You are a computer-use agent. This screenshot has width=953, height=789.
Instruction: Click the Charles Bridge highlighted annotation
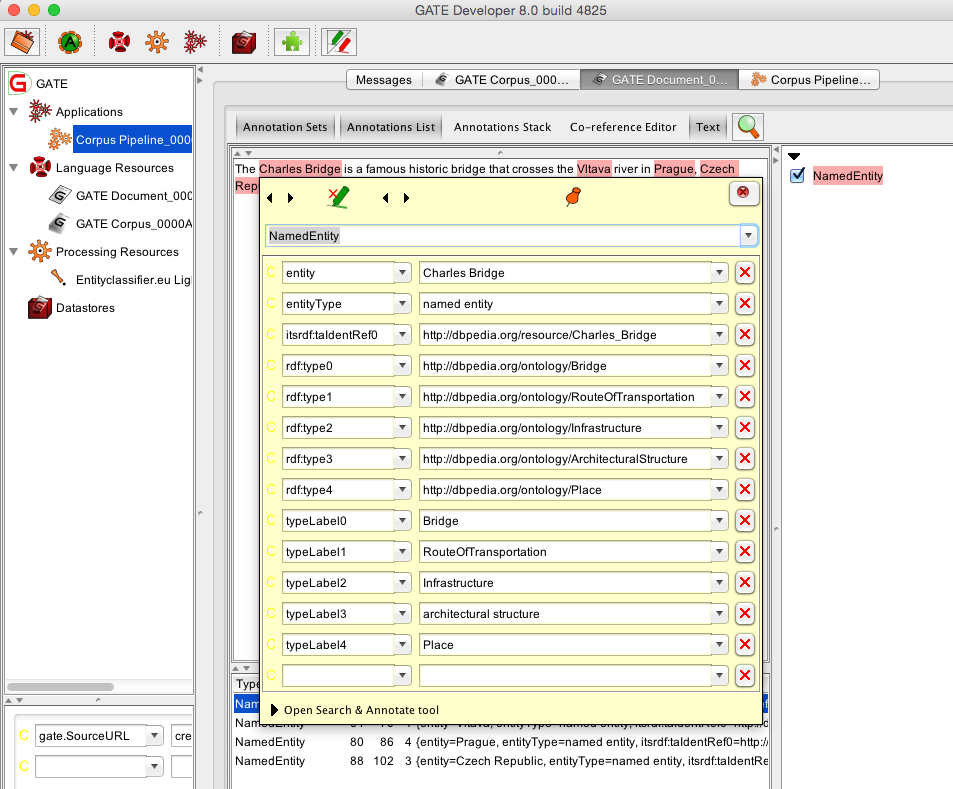point(300,169)
